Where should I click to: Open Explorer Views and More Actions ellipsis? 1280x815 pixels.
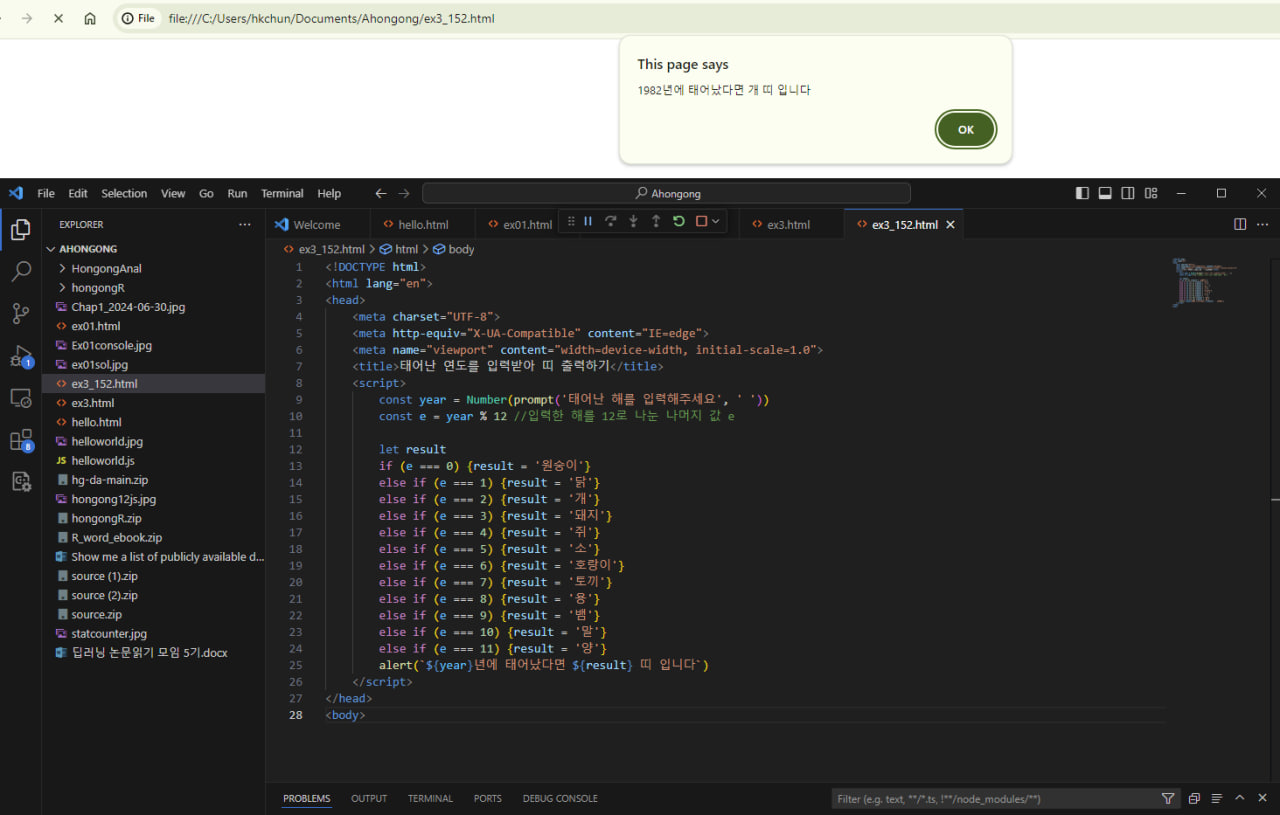(245, 225)
